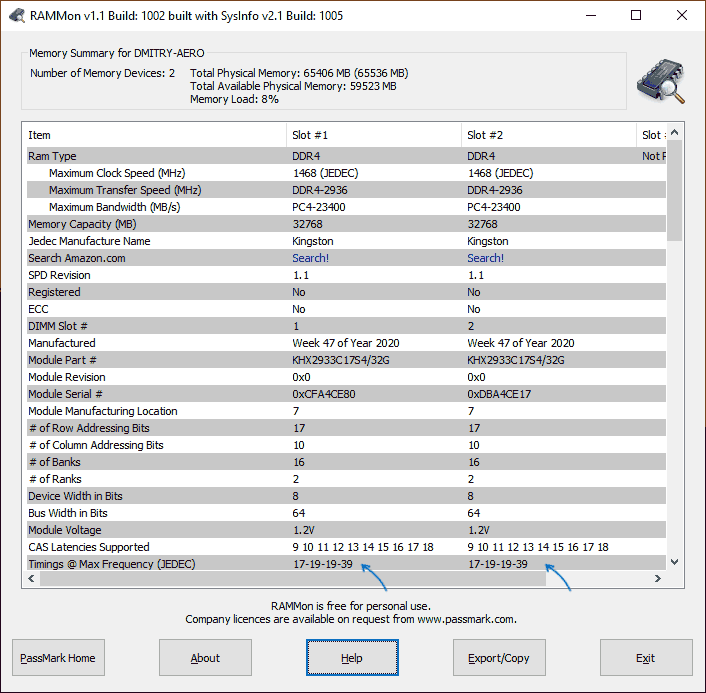Click the horizontal scrollbar left arrow
This screenshot has width=706, height=693.
[31, 578]
